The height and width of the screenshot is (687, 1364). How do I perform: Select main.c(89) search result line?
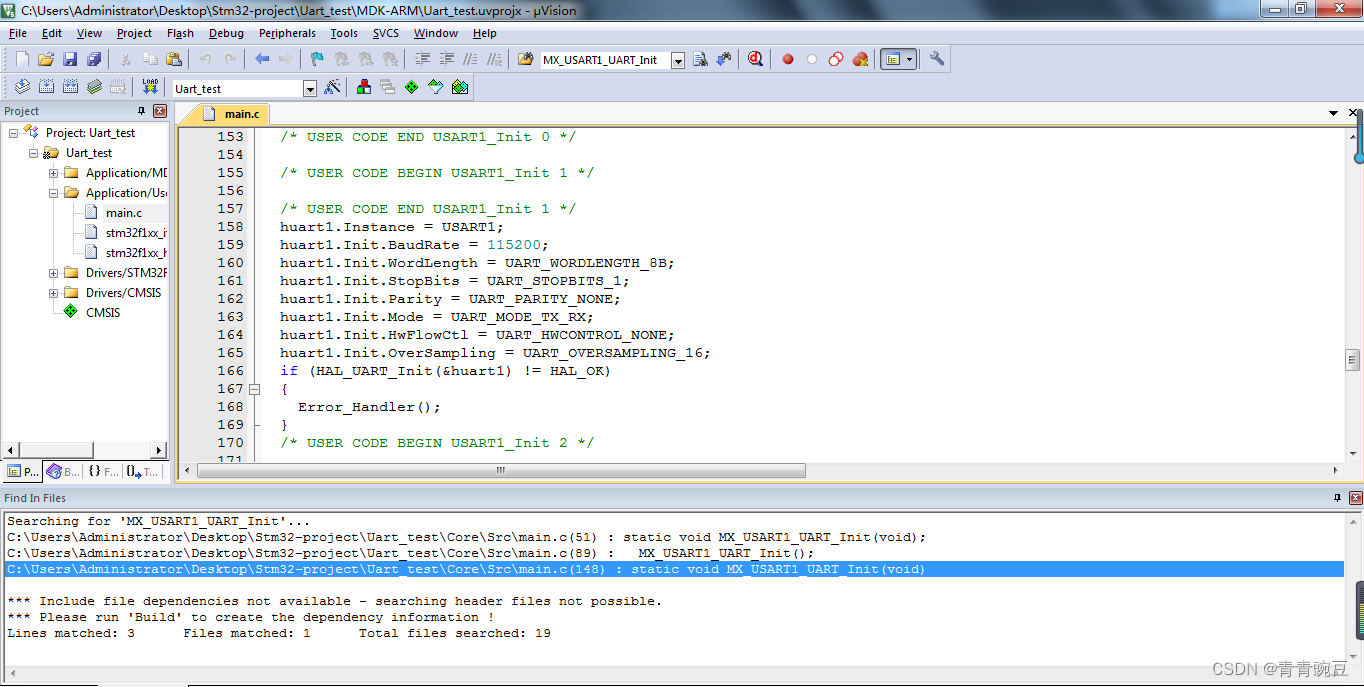(410, 553)
